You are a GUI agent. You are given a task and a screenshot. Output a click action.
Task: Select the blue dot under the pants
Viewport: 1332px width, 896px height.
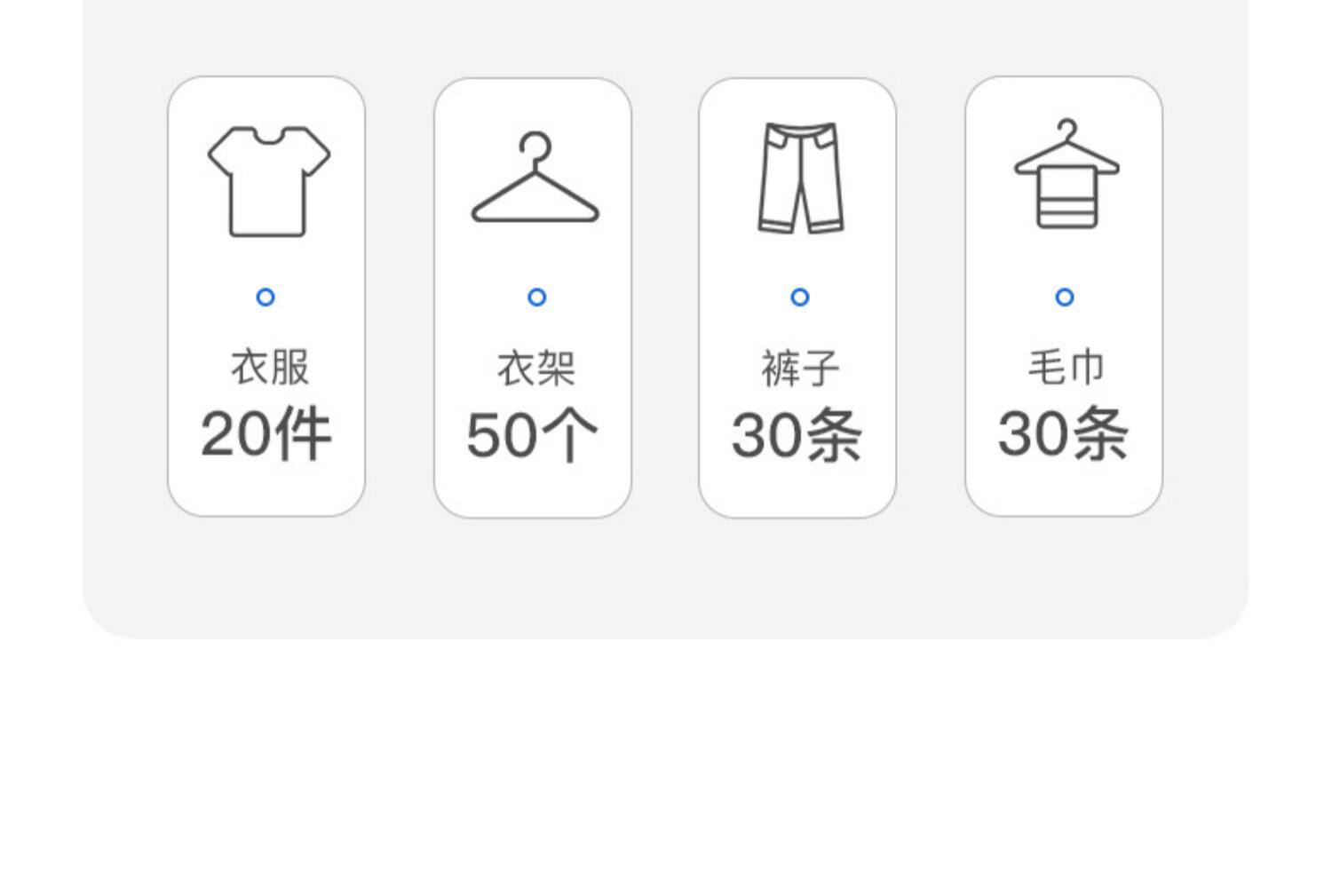800,297
